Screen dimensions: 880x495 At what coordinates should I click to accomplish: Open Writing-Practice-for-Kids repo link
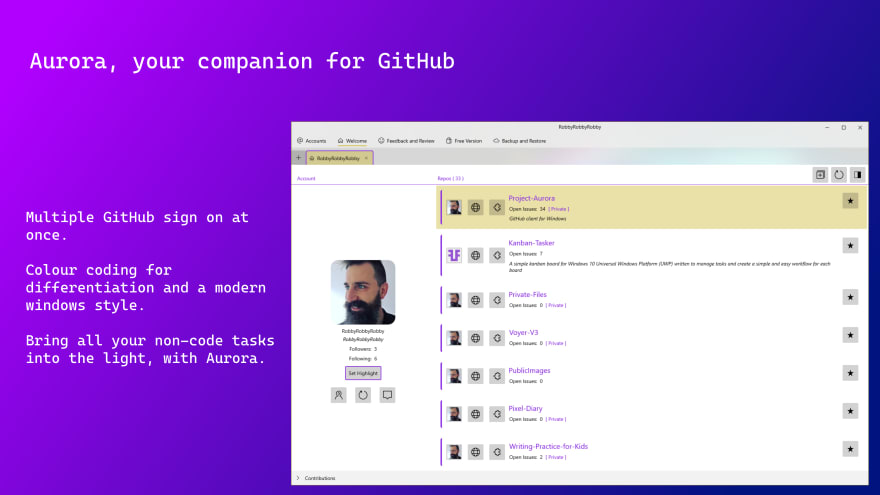(x=548, y=447)
